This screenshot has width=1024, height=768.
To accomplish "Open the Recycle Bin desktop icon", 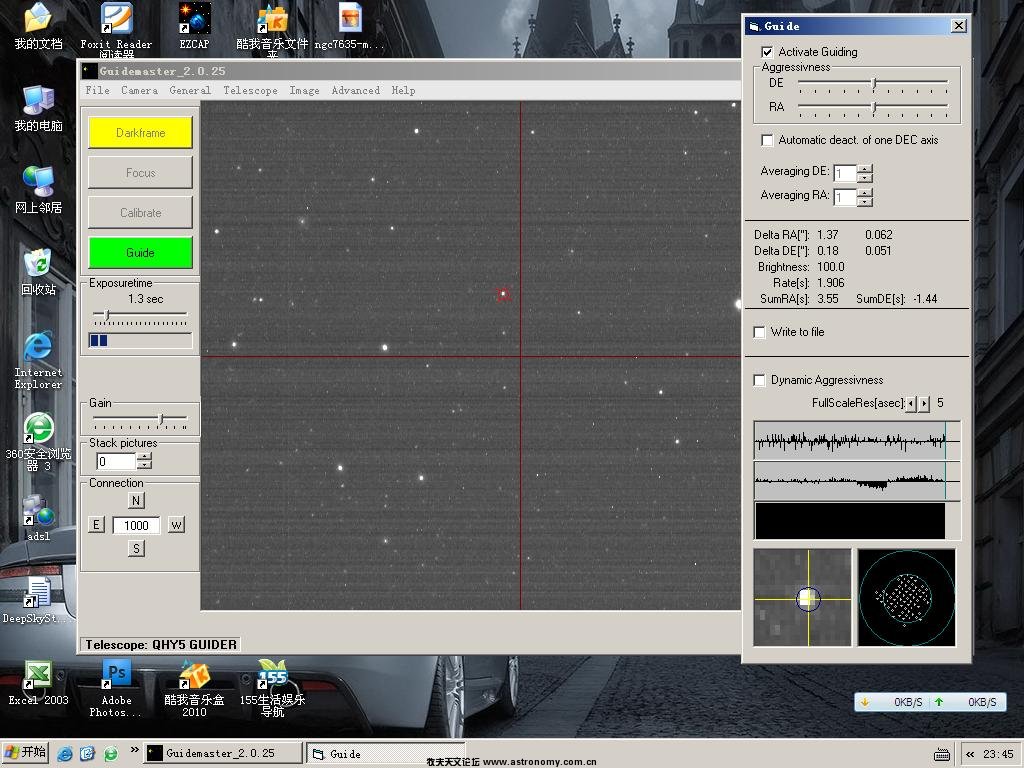I will [x=38, y=264].
